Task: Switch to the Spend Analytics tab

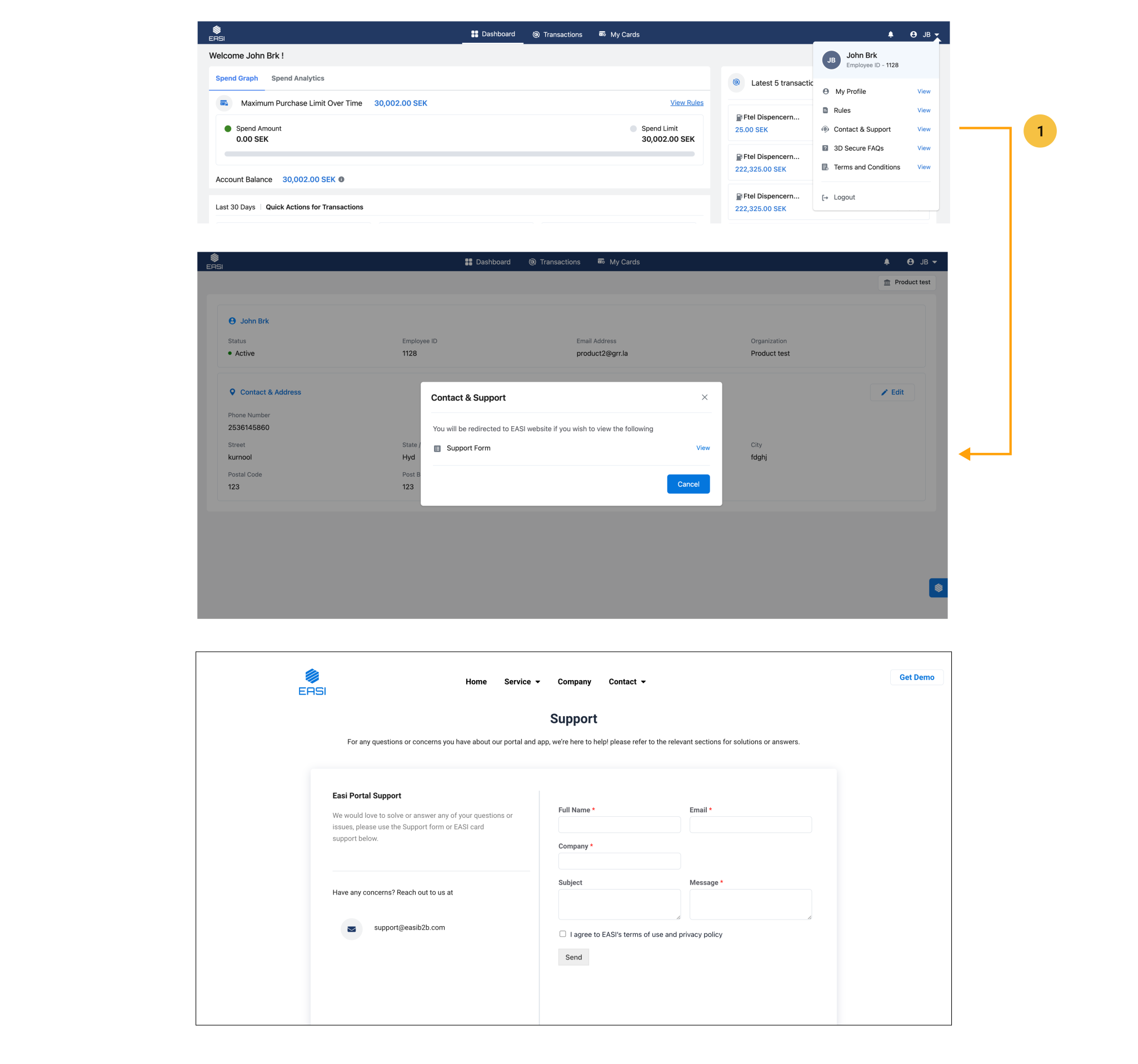Action: click(x=297, y=78)
